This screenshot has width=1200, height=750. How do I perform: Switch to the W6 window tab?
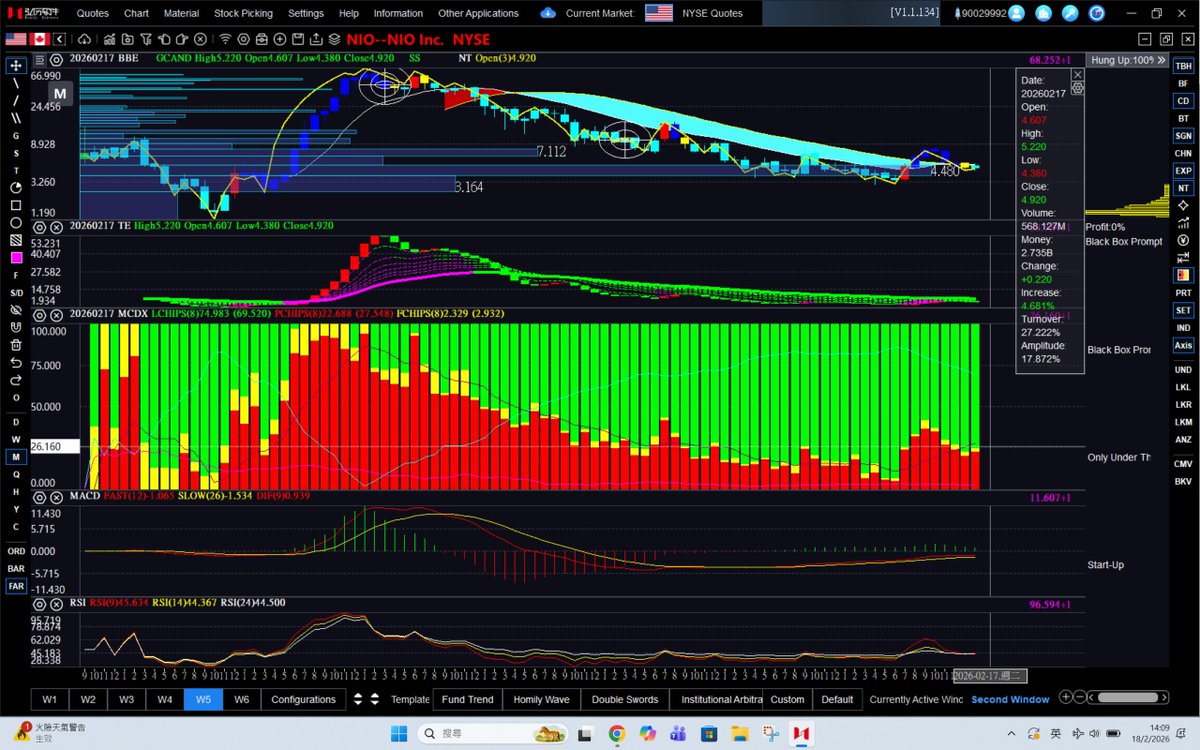coord(241,699)
